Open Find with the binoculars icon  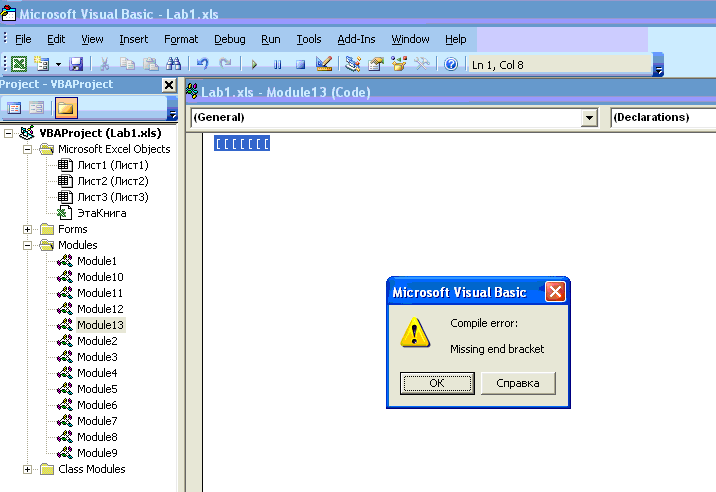click(174, 64)
